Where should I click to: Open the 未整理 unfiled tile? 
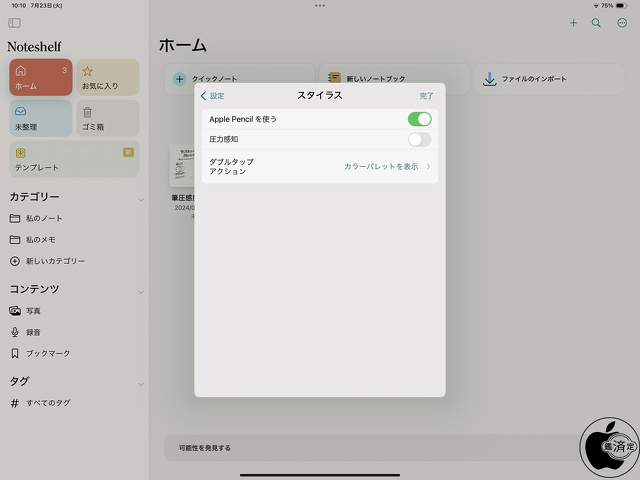pyautogui.click(x=41, y=119)
